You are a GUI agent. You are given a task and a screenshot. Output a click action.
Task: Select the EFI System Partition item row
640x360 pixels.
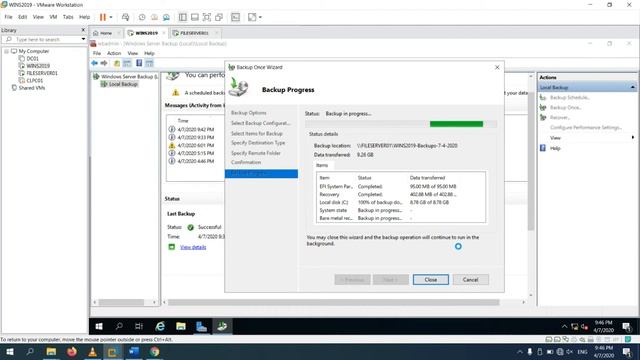tap(401, 187)
